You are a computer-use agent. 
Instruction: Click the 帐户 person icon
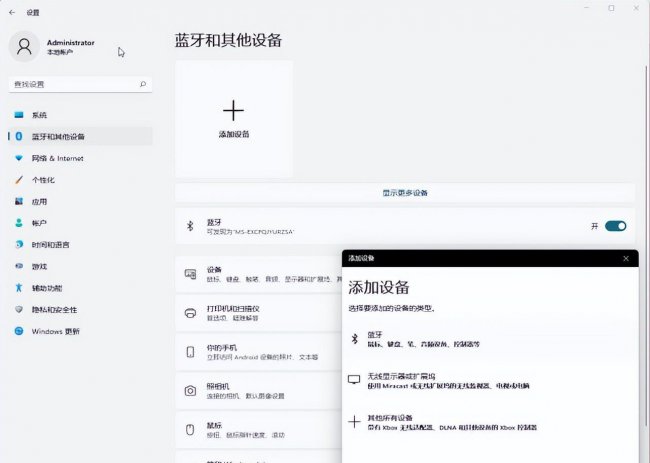(19, 223)
